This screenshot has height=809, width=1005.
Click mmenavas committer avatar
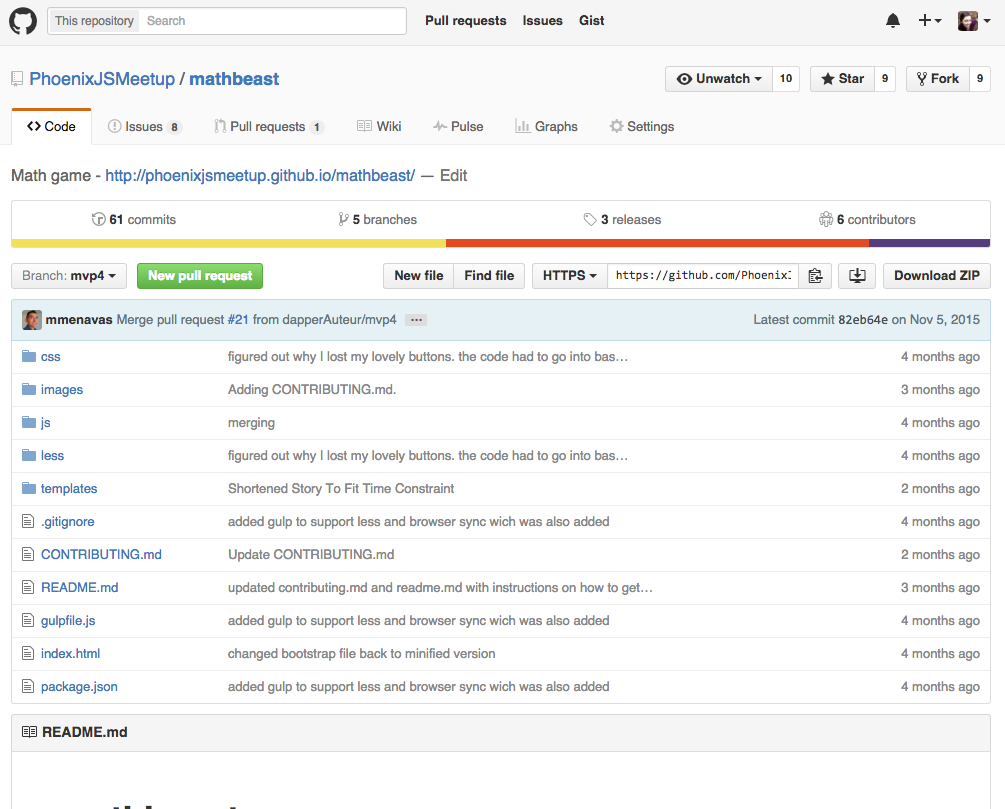tap(31, 320)
